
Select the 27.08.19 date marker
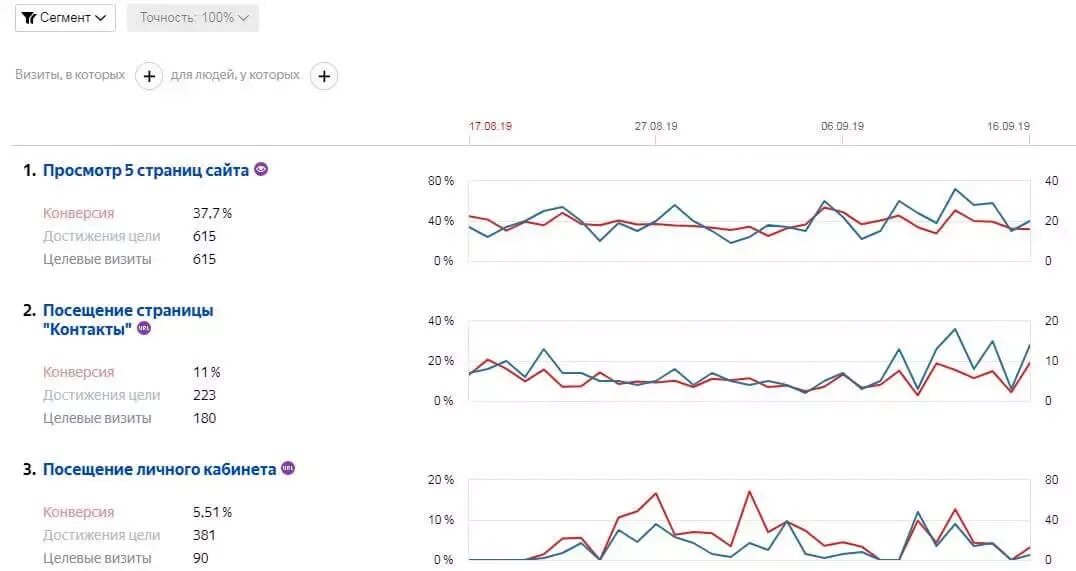click(x=656, y=126)
